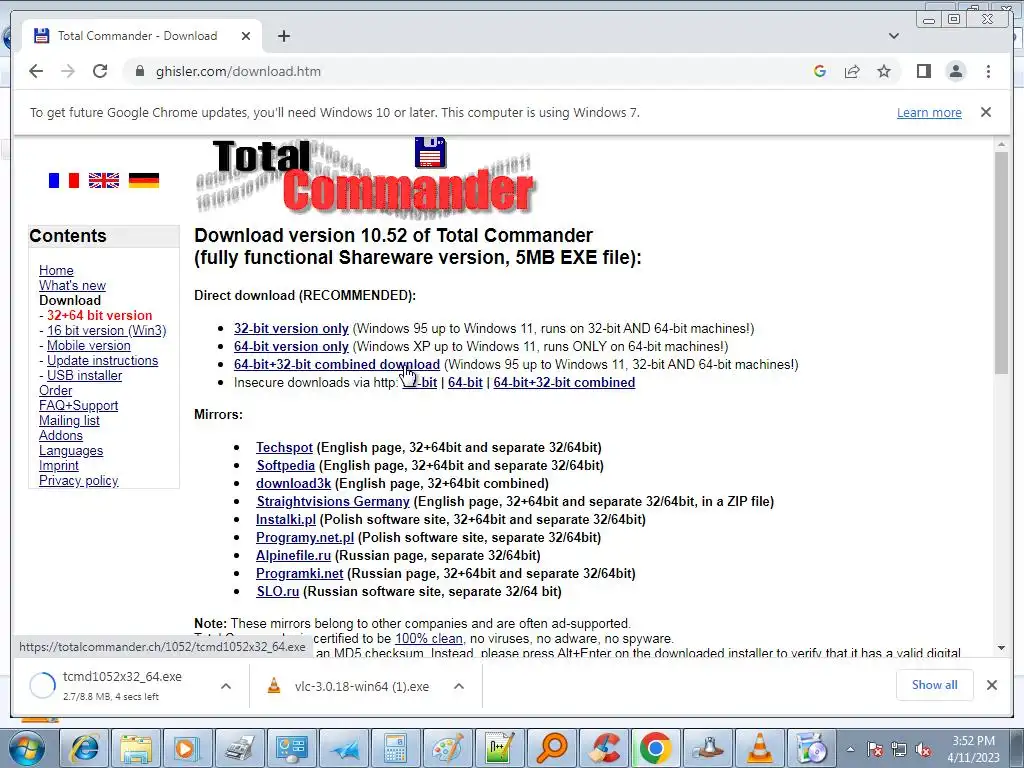1024x768 pixels.
Task: Select the French flag language
Action: (x=64, y=180)
